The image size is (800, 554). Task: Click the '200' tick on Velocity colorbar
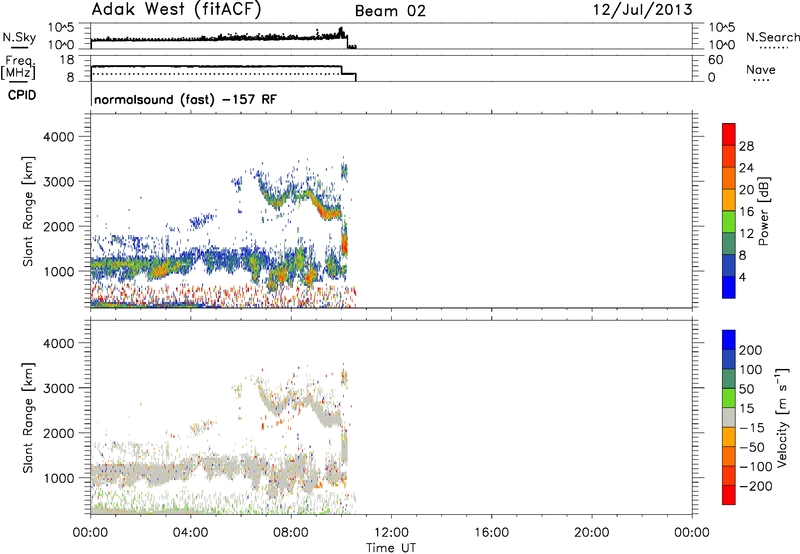click(751, 350)
